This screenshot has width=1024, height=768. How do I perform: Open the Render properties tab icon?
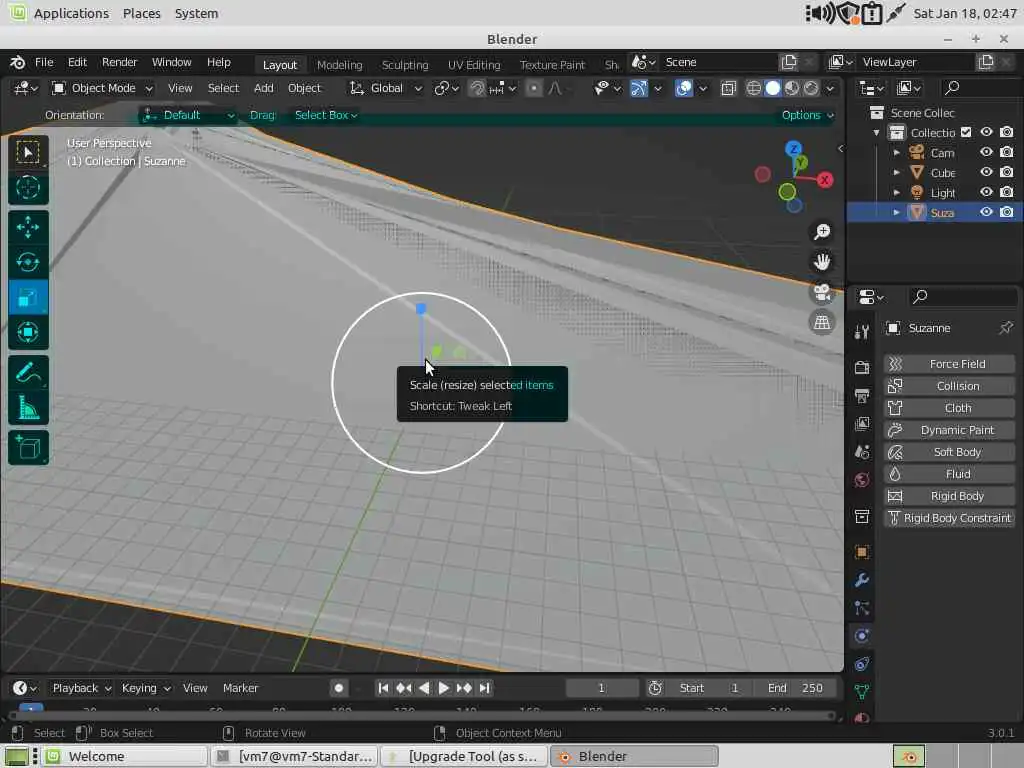(x=862, y=367)
